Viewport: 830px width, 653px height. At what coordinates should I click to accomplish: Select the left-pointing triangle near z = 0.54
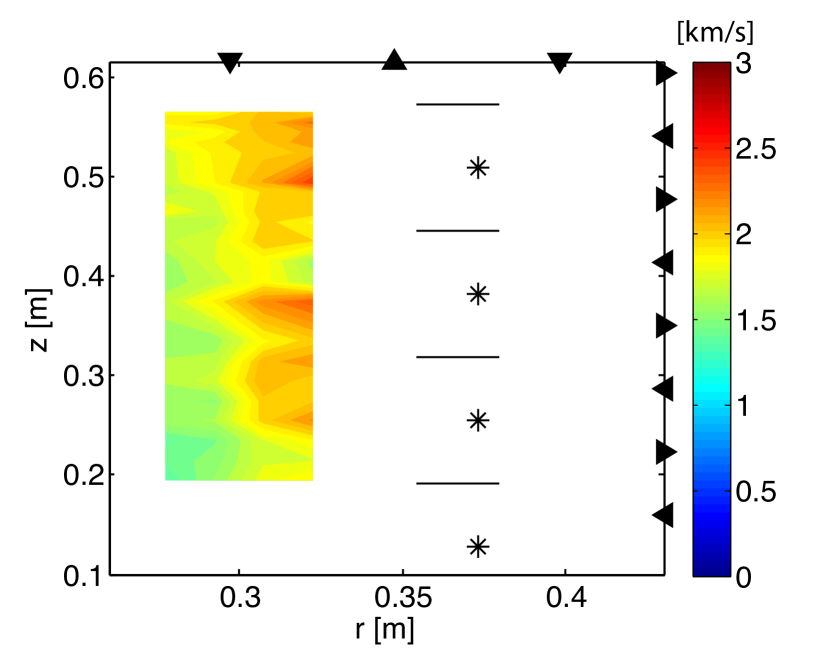point(663,136)
